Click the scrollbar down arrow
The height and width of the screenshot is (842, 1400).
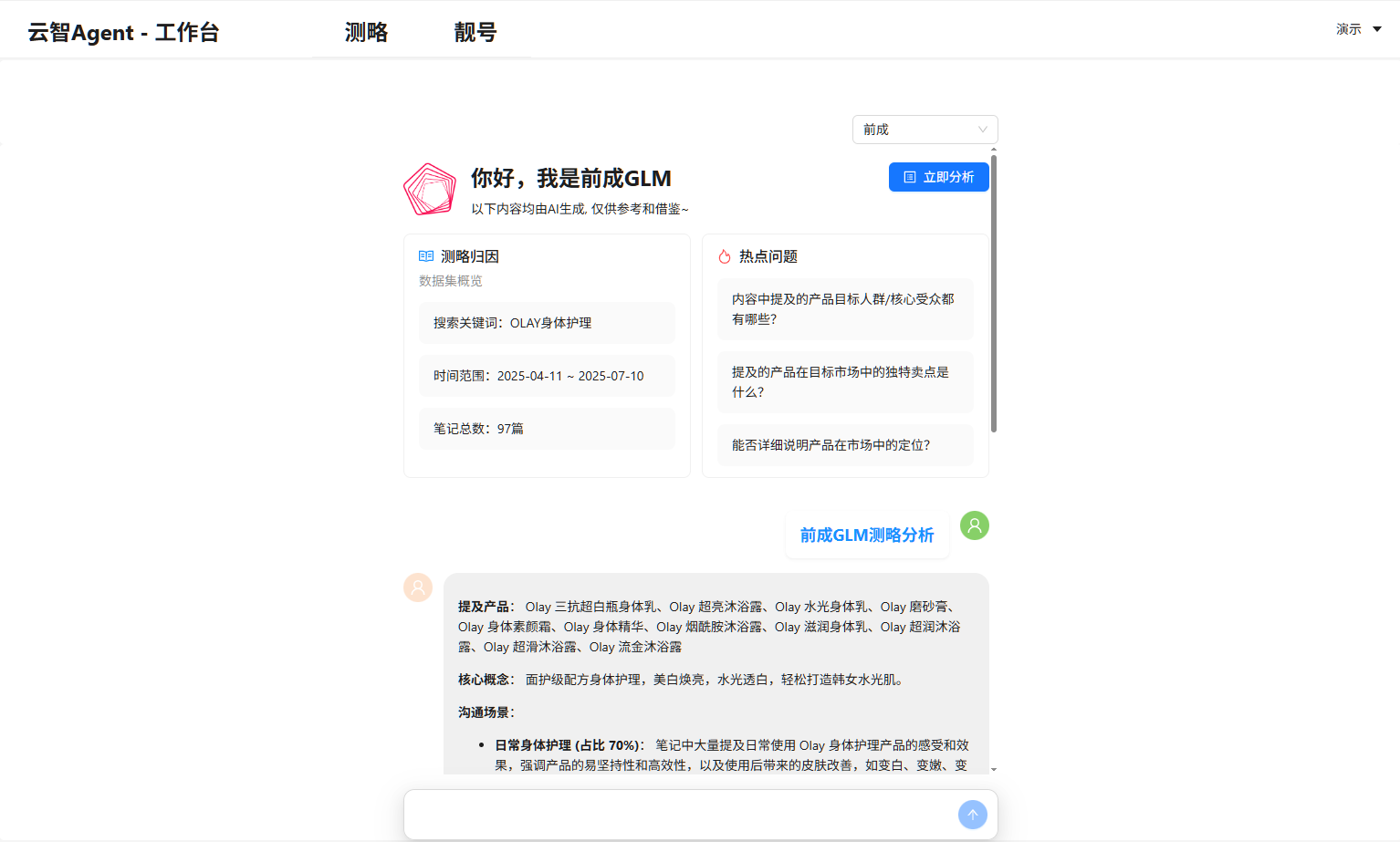click(994, 769)
